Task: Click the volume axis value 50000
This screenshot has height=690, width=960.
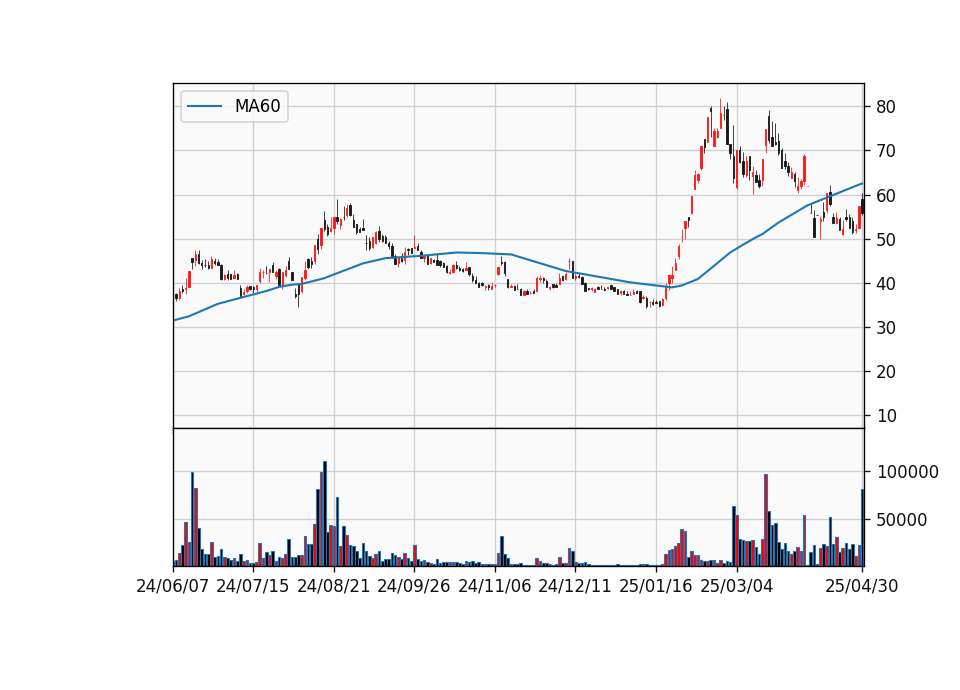Action: click(x=902, y=520)
